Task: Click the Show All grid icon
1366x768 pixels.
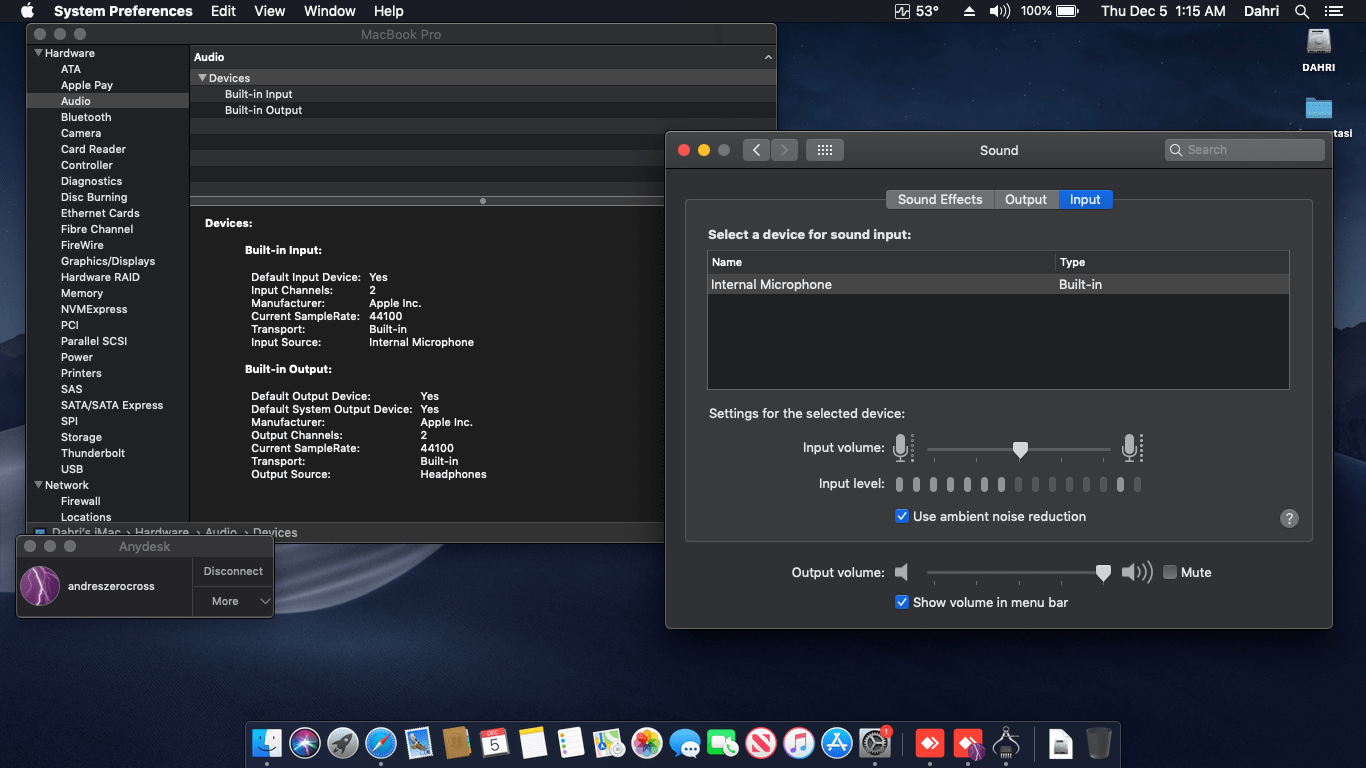Action: [x=824, y=150]
